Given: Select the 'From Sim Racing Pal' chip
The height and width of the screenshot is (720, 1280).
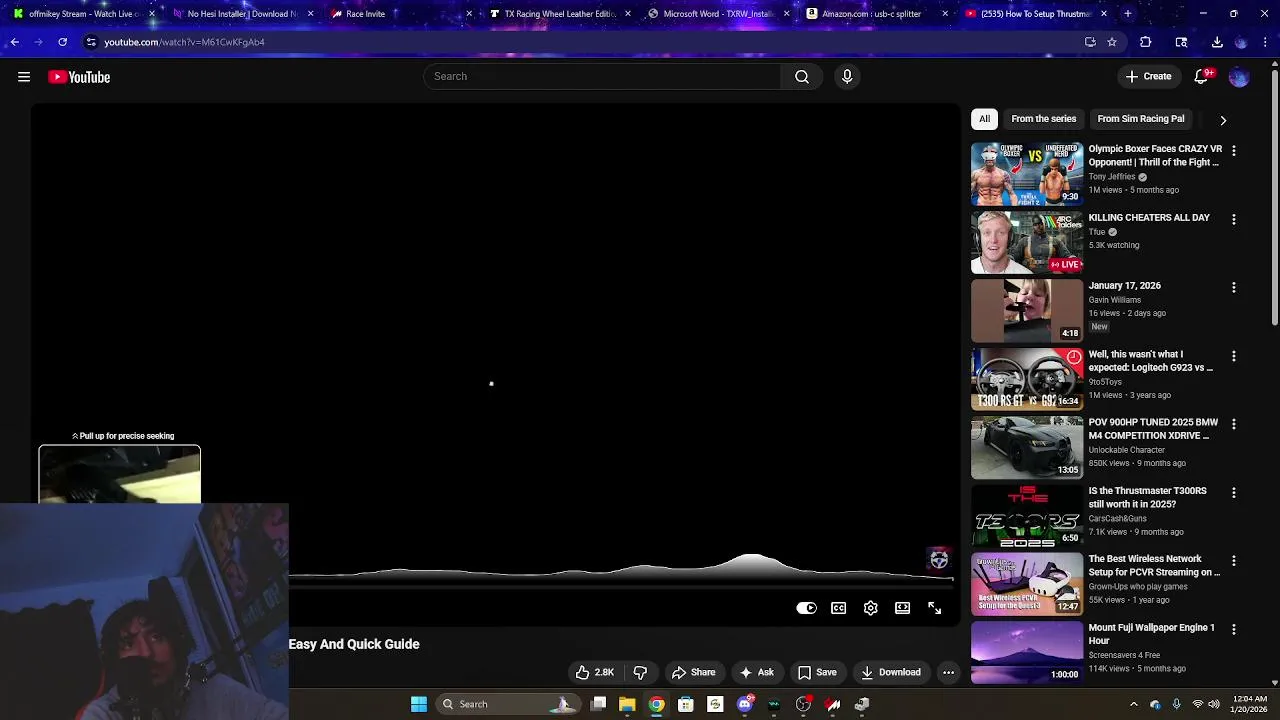Looking at the screenshot, I should (x=1141, y=119).
